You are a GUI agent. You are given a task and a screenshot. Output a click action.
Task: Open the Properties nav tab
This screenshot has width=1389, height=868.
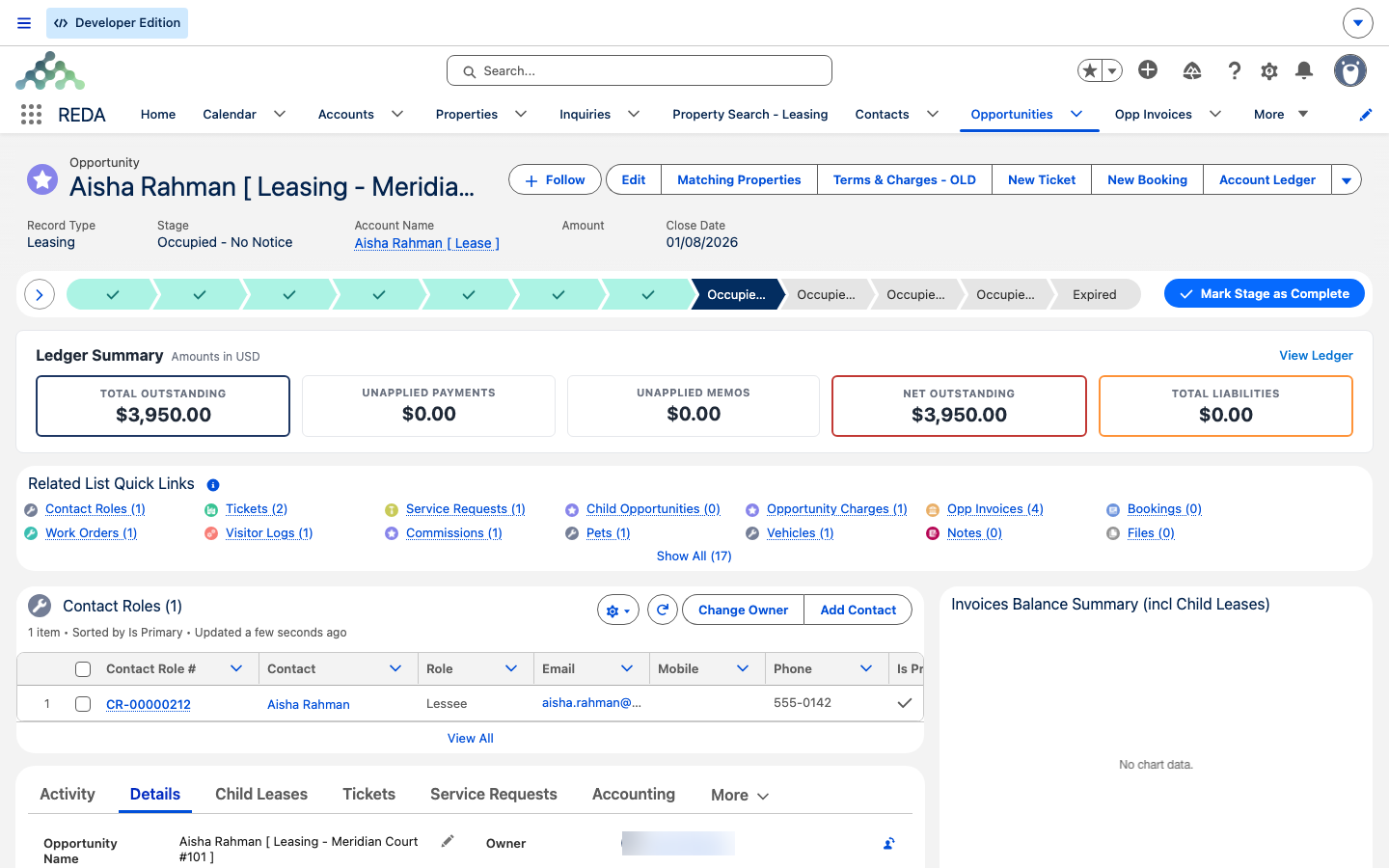tap(467, 114)
